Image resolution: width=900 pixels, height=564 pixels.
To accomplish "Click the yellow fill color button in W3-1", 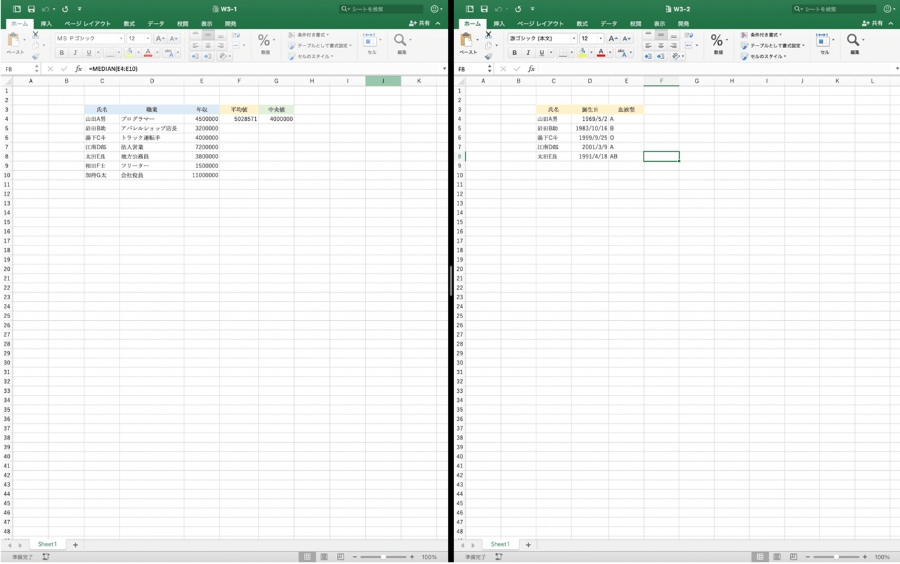I will tap(129, 53).
